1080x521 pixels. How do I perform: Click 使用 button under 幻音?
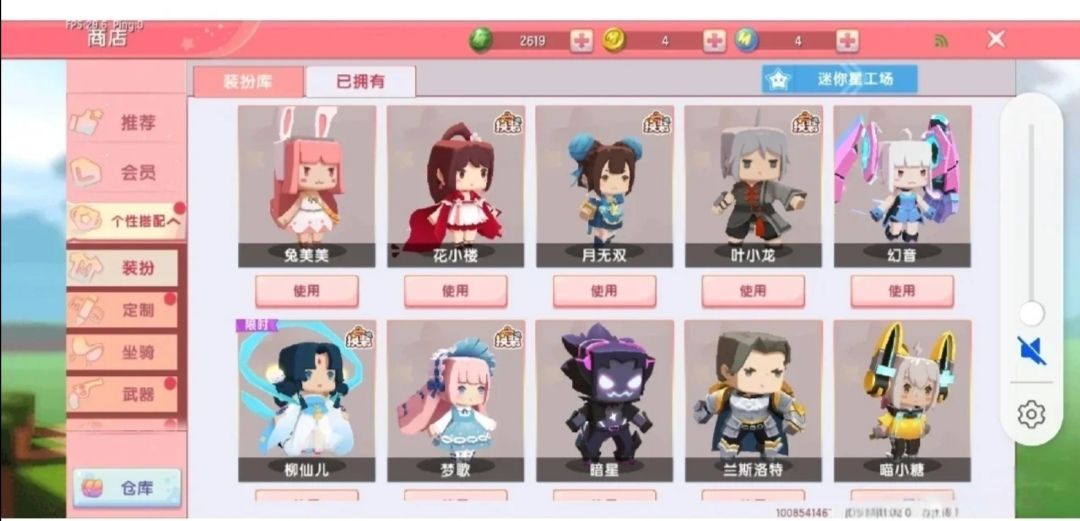(902, 291)
